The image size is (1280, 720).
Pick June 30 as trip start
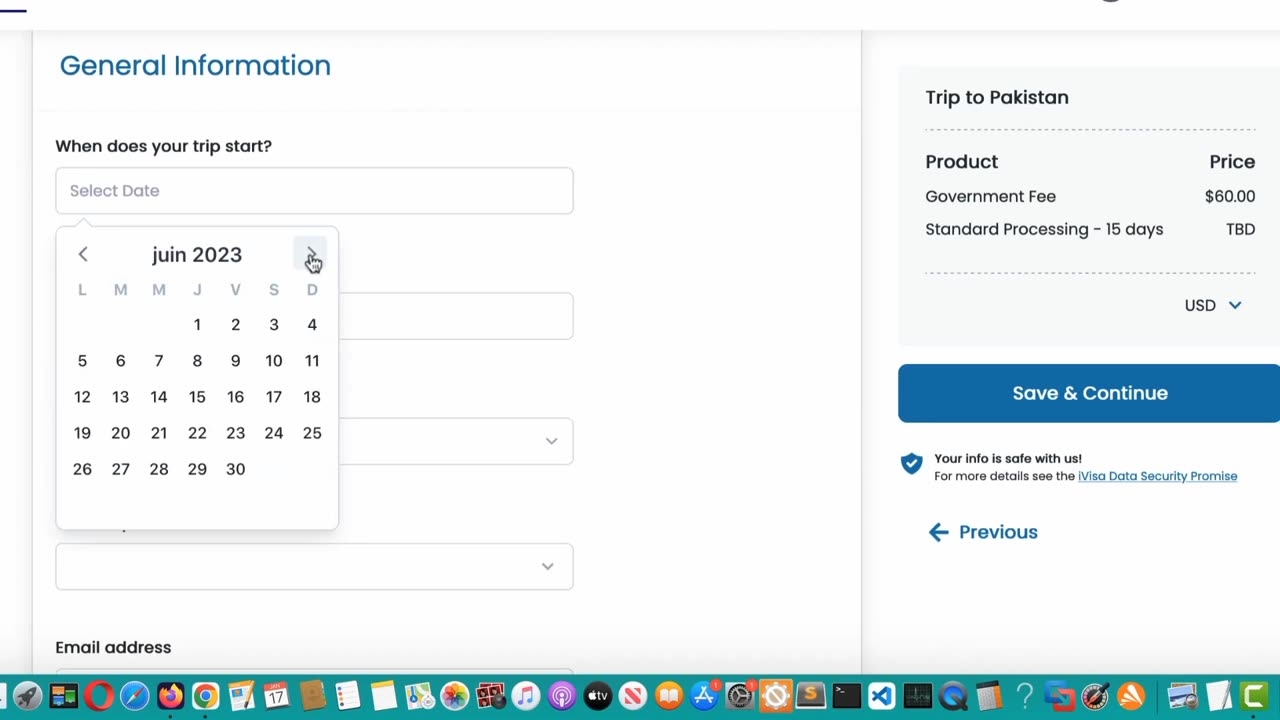[x=235, y=469]
